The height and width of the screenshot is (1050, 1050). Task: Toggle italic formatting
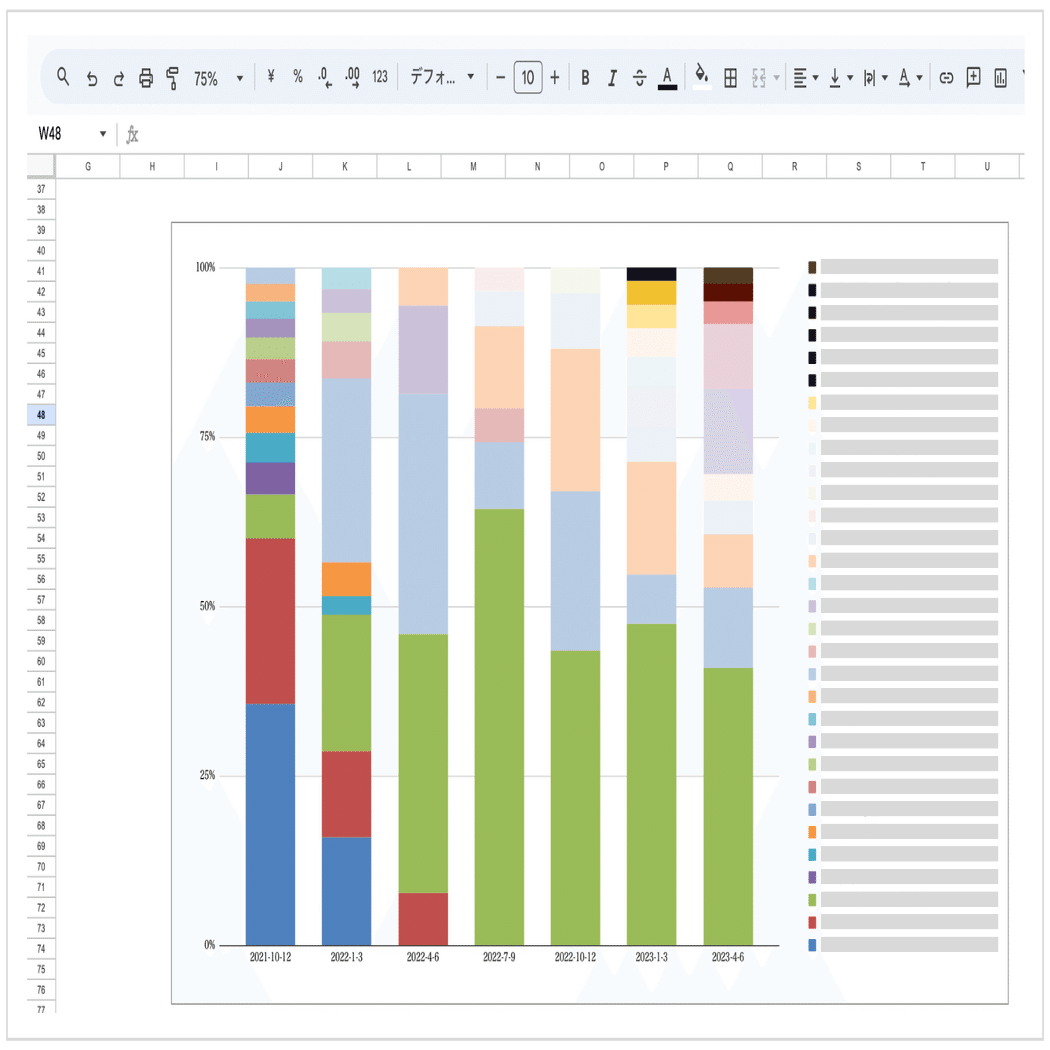coord(612,78)
